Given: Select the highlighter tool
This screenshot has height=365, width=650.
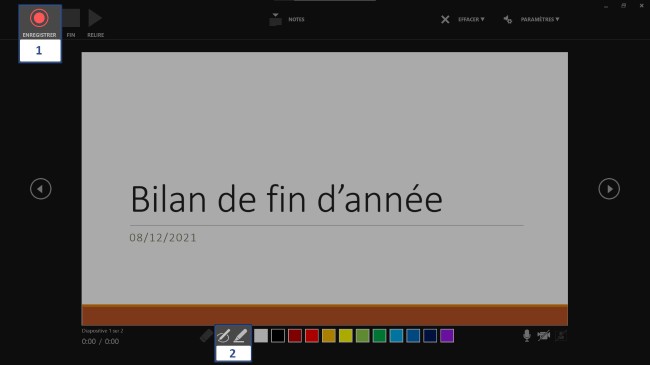Looking at the screenshot, I should point(240,336).
